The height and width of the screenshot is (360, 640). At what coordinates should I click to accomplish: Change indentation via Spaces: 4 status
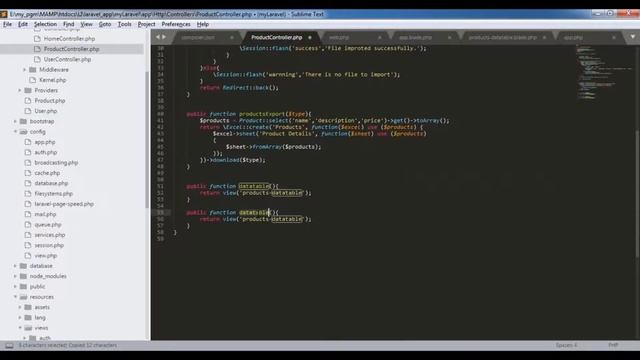[x=567, y=345]
